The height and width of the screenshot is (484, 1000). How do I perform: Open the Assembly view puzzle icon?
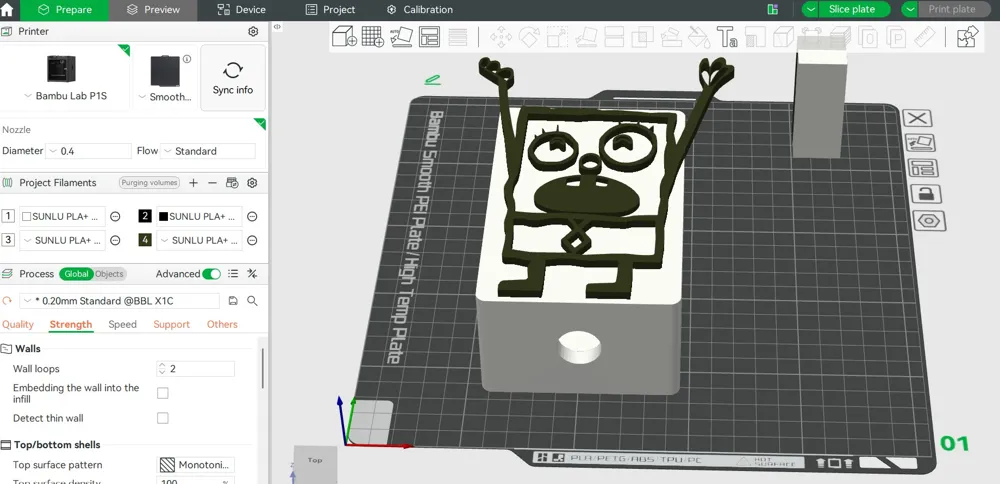pos(967,36)
